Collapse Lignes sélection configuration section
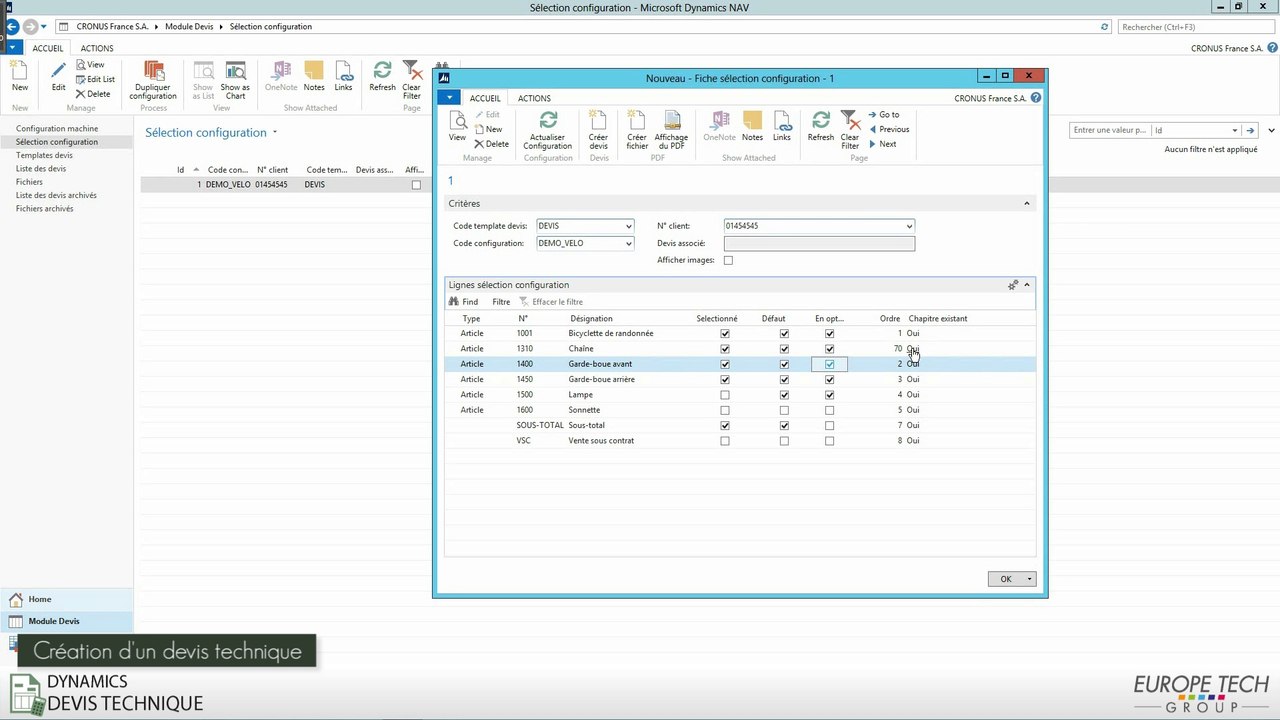This screenshot has height=720, width=1280. click(x=1026, y=285)
